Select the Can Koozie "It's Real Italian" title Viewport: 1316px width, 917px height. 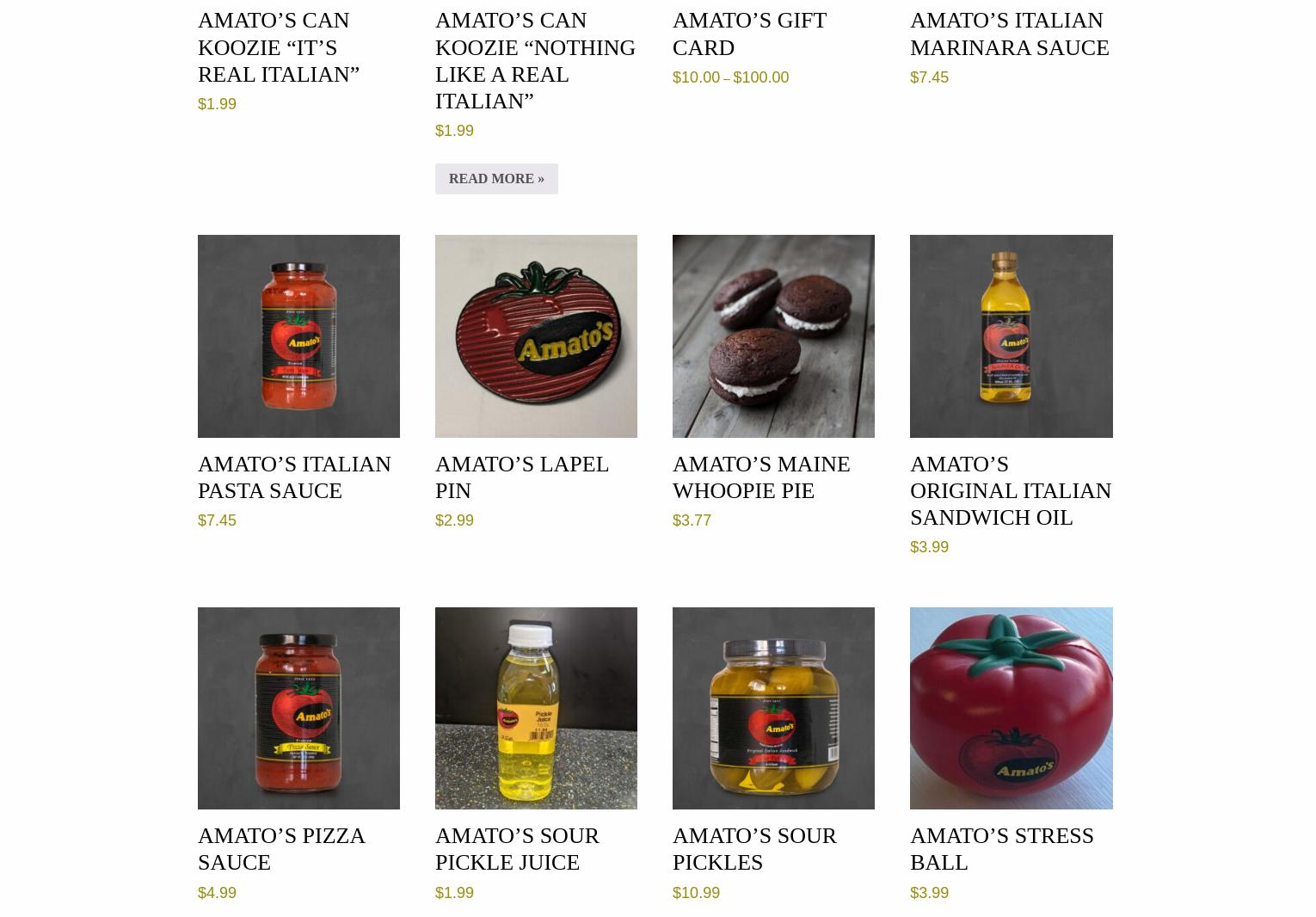tap(279, 46)
